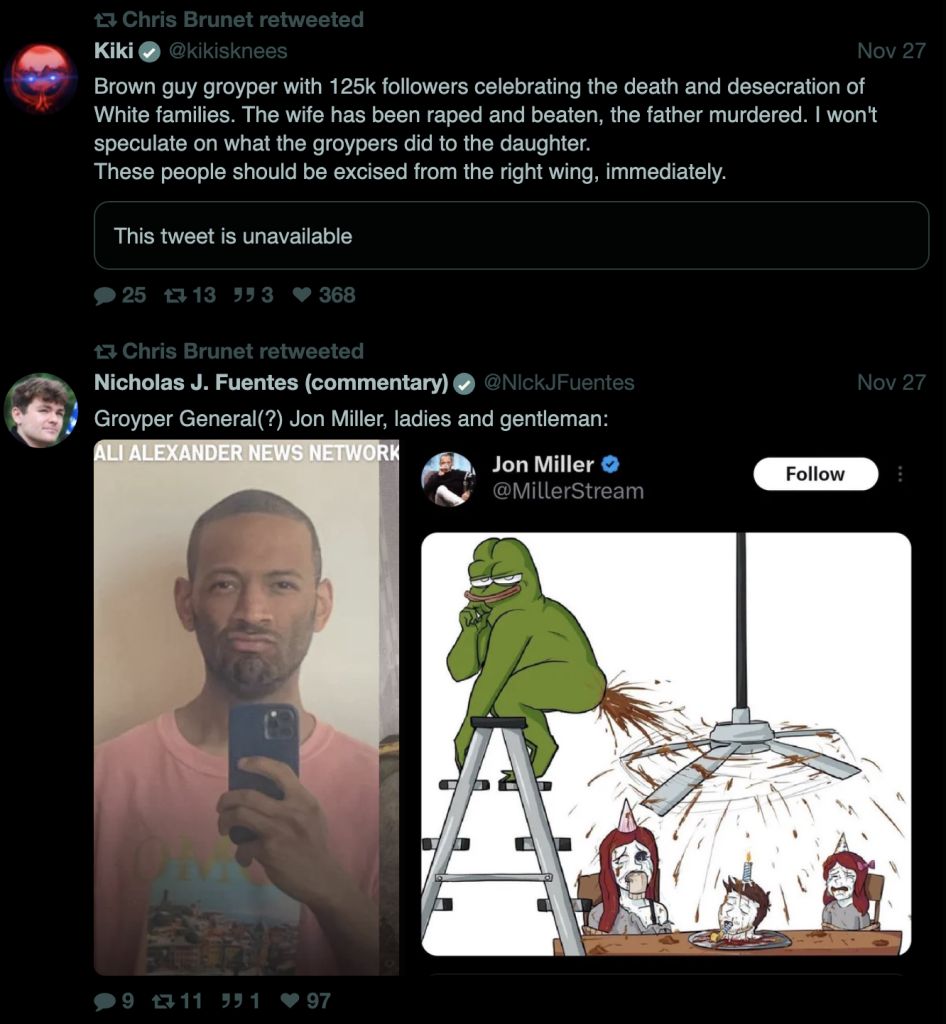Click the reply icon on Kiki's tweet
The width and height of the screenshot is (946, 1024).
(104, 296)
